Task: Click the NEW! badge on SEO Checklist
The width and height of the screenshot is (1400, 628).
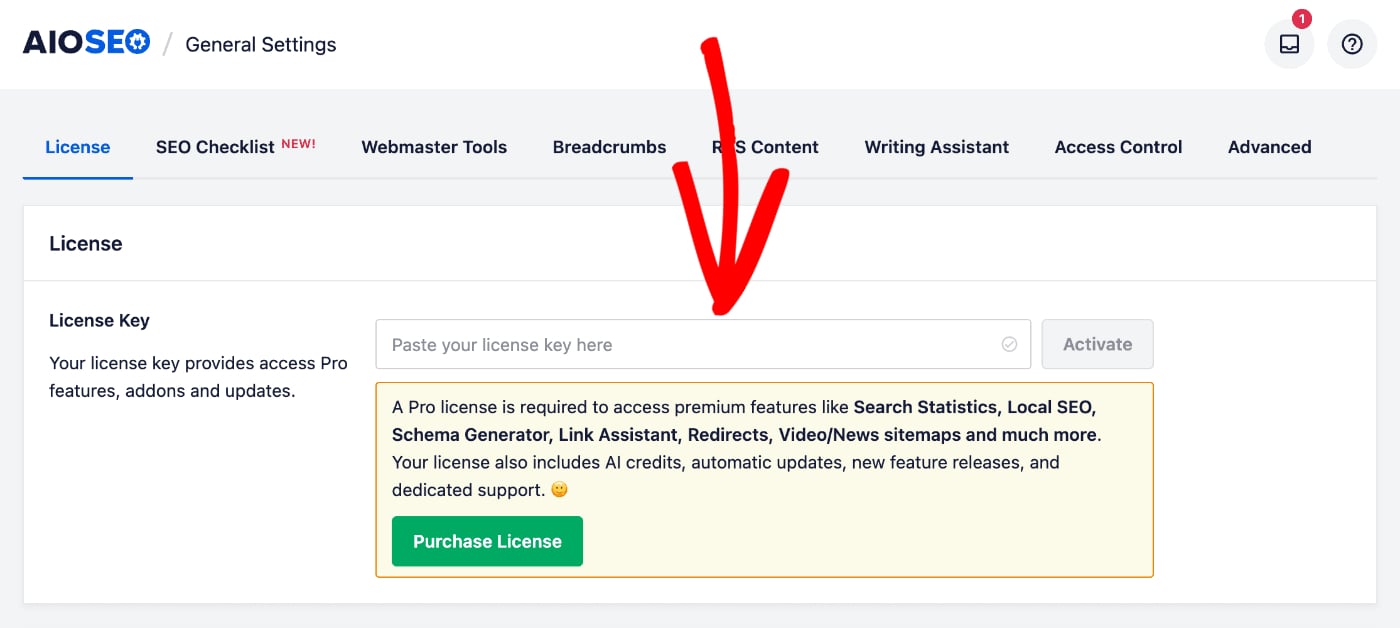Action: coord(299,142)
